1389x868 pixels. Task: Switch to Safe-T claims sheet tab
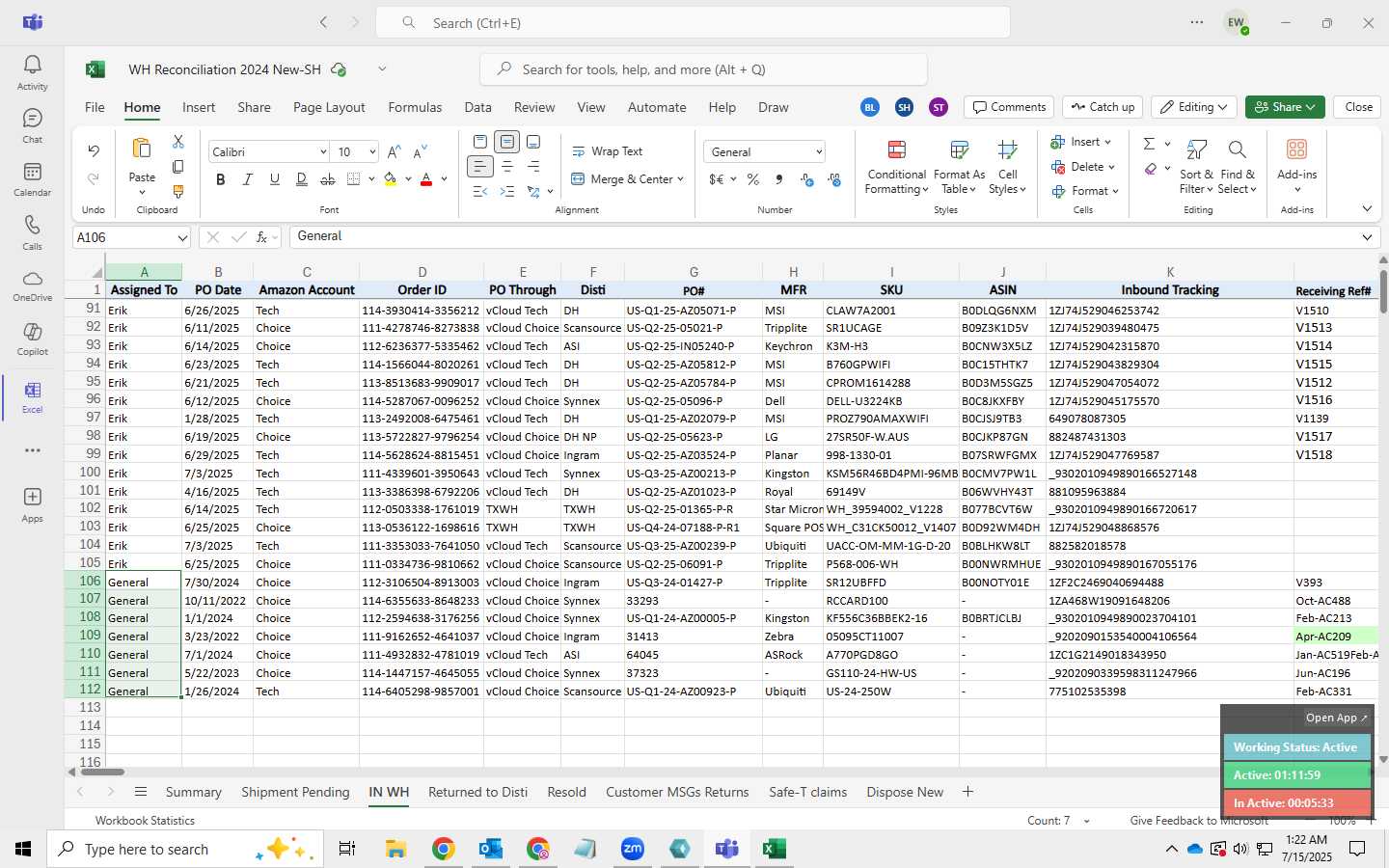[807, 792]
